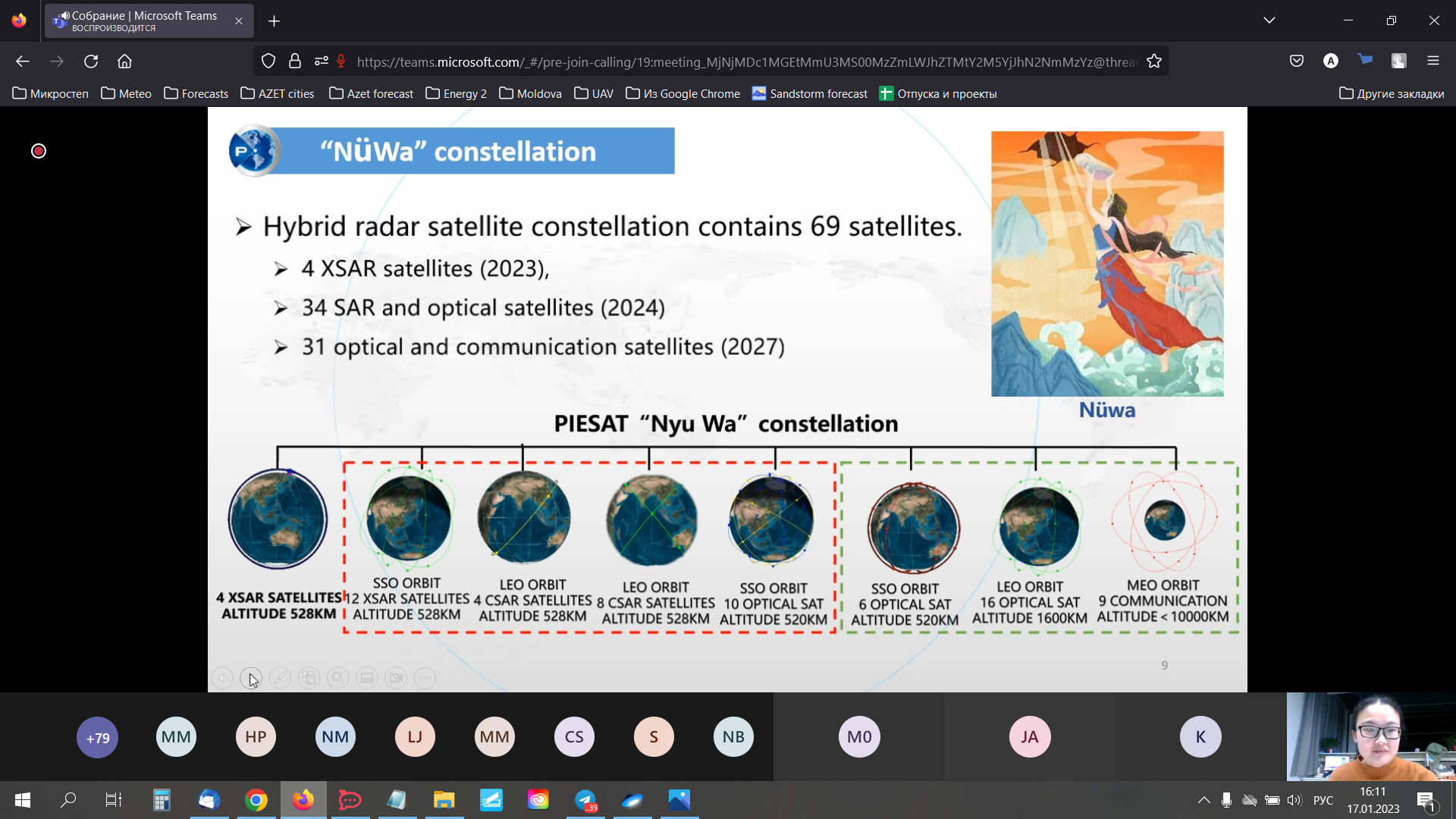
Task: Click the reload page icon
Action: pyautogui.click(x=91, y=61)
